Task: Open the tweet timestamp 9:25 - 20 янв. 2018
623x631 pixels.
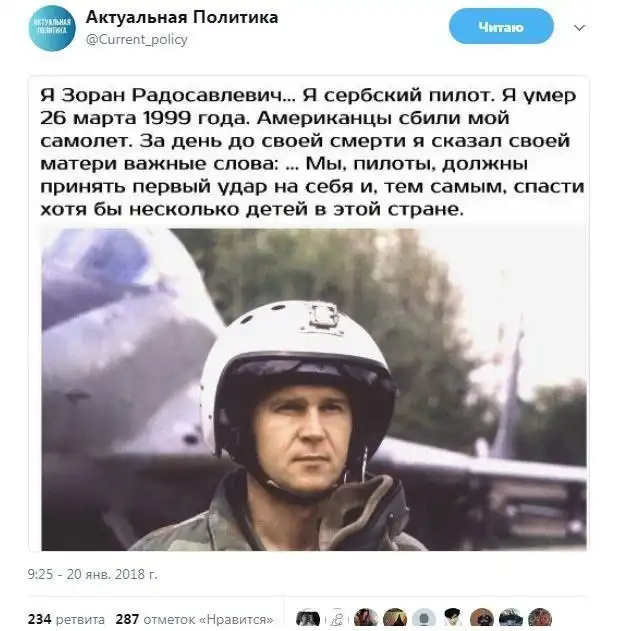Action: [x=93, y=574]
